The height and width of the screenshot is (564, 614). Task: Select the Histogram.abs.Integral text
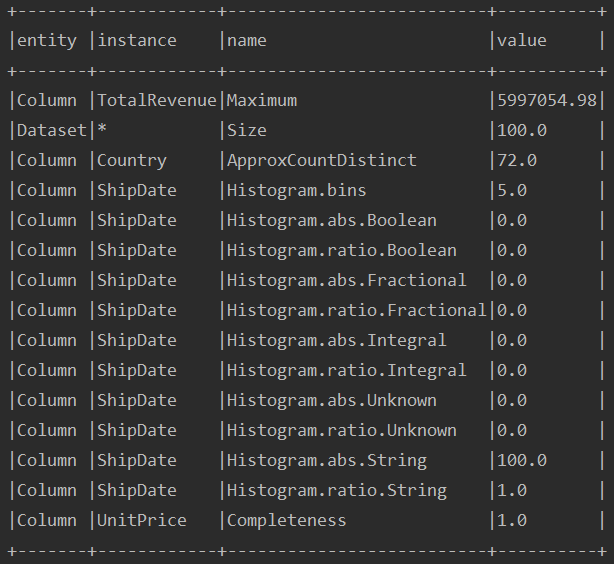click(x=336, y=341)
